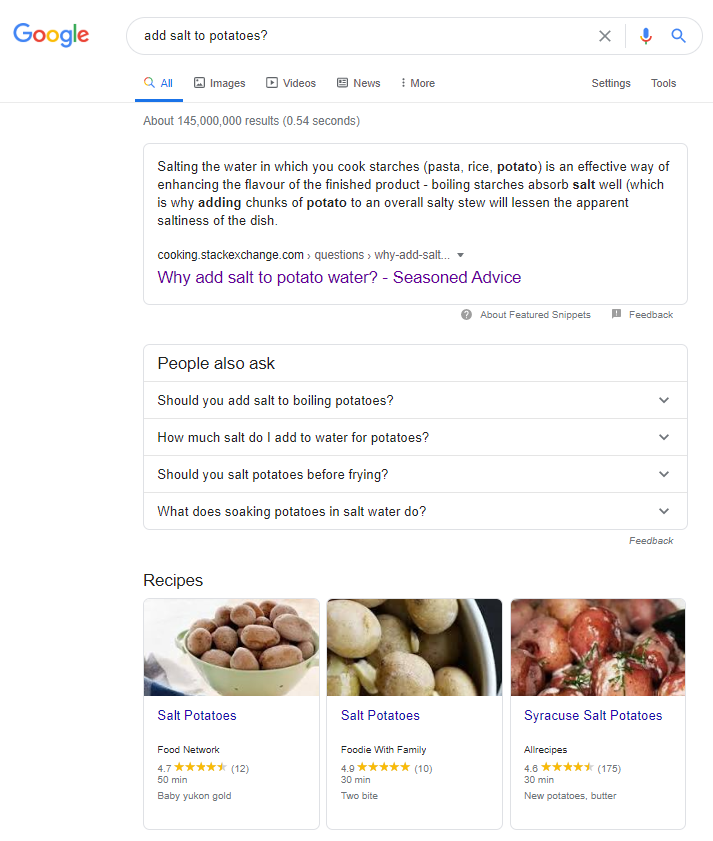Open 'Why add salt to potato water?' link
The width and height of the screenshot is (713, 841).
[x=339, y=277]
